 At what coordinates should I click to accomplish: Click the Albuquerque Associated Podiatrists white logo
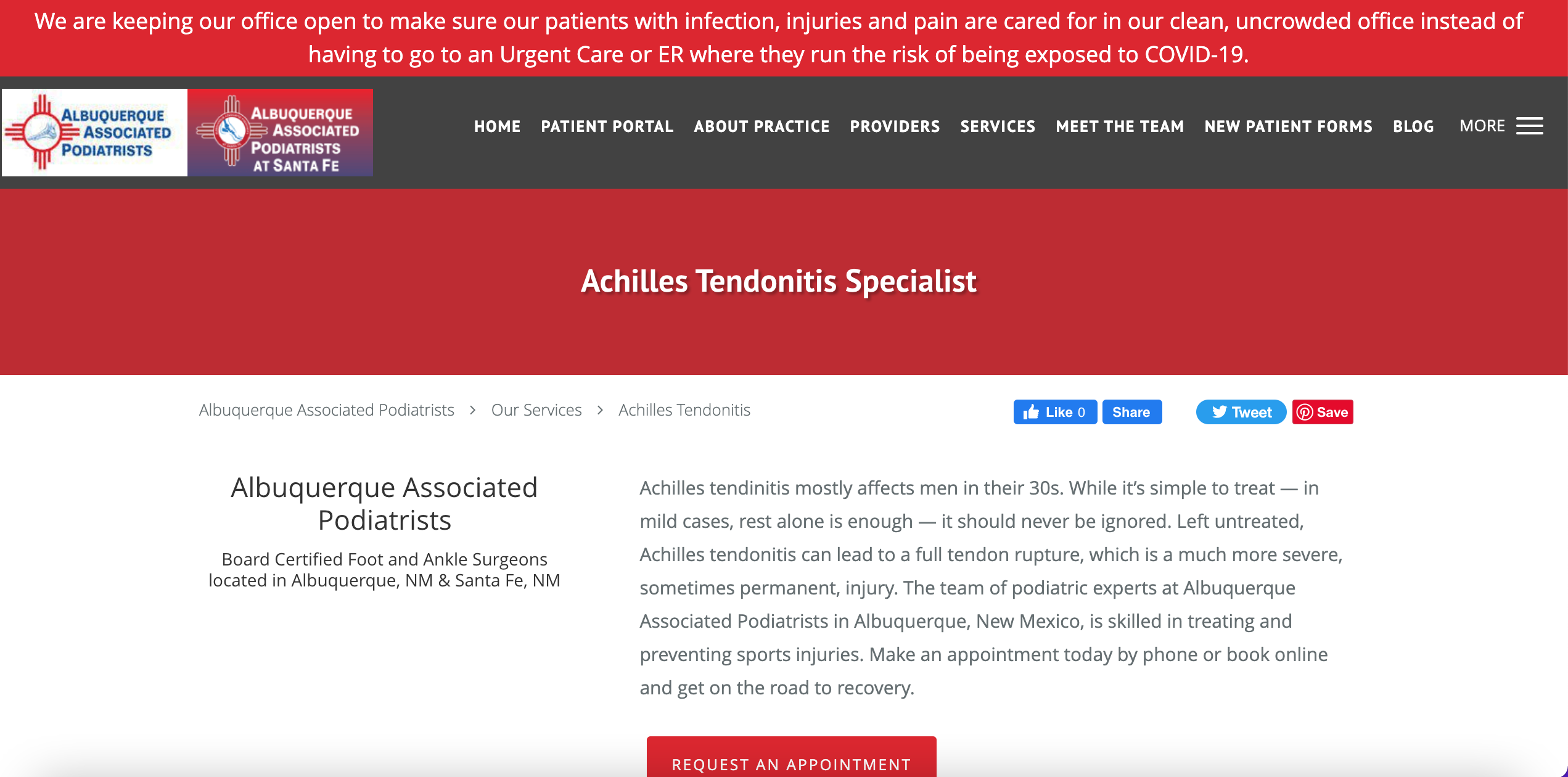click(94, 132)
